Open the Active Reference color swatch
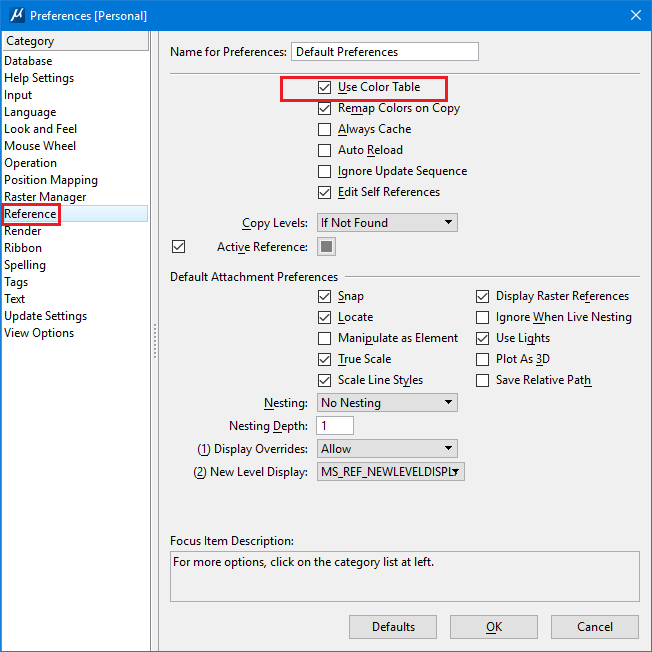 pyautogui.click(x=326, y=247)
